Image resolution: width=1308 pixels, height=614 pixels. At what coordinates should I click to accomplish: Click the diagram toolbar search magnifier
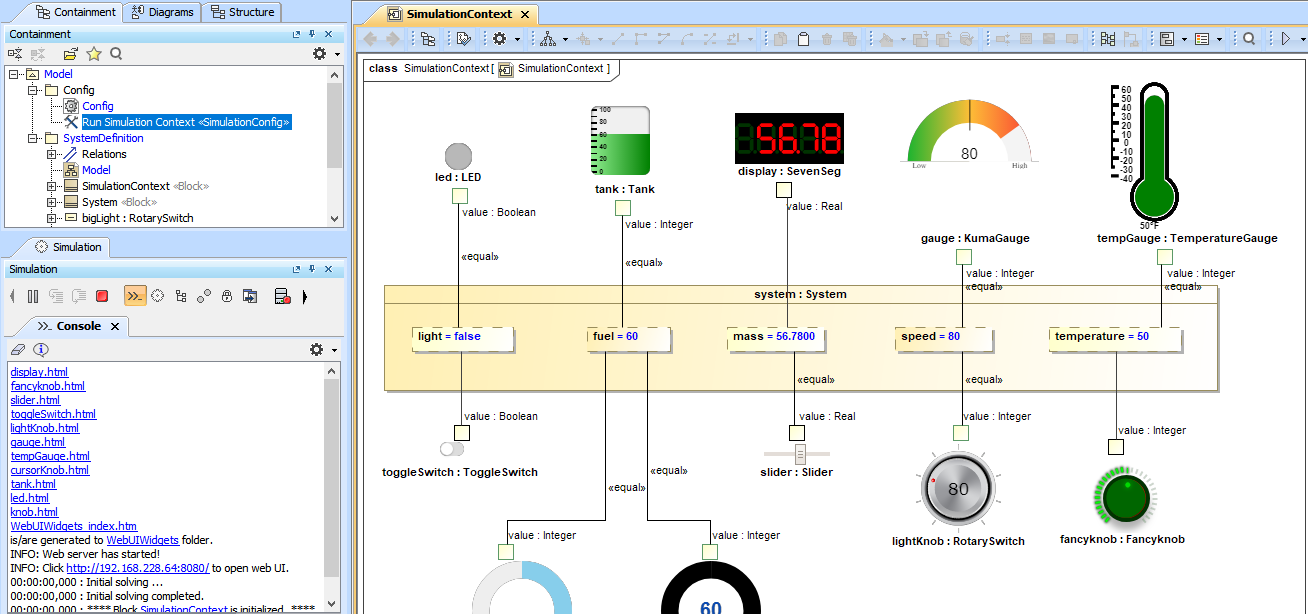click(x=1249, y=39)
